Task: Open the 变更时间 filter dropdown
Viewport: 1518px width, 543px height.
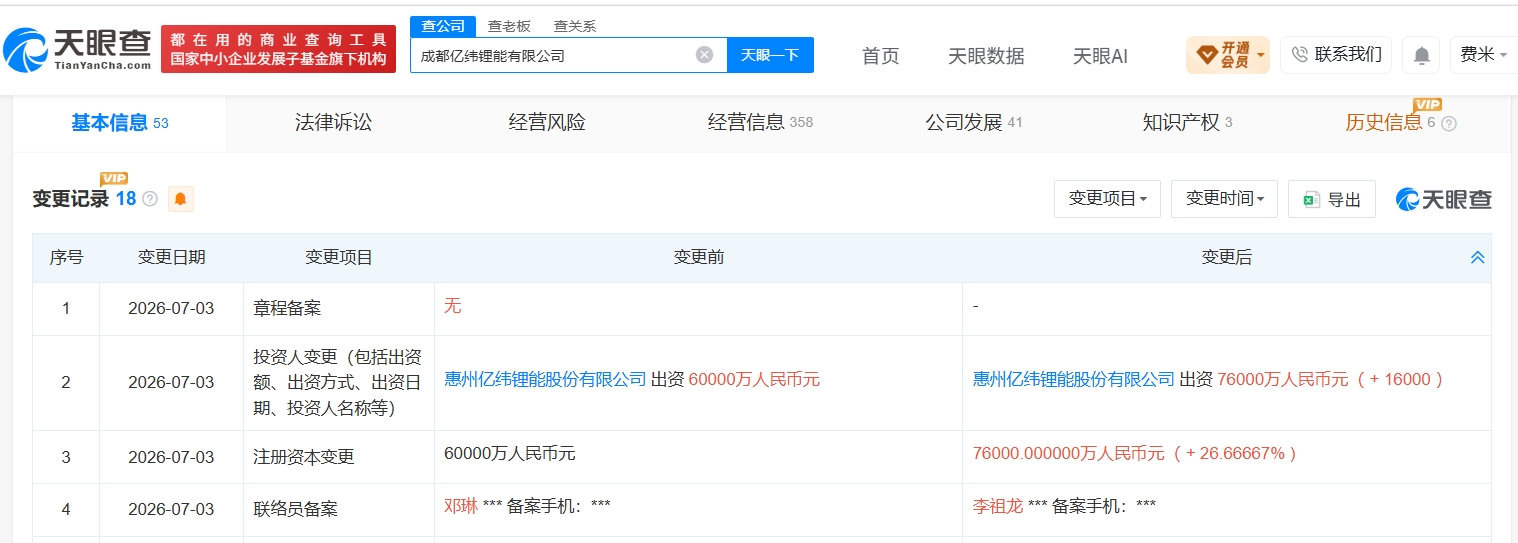Action: (x=1224, y=199)
